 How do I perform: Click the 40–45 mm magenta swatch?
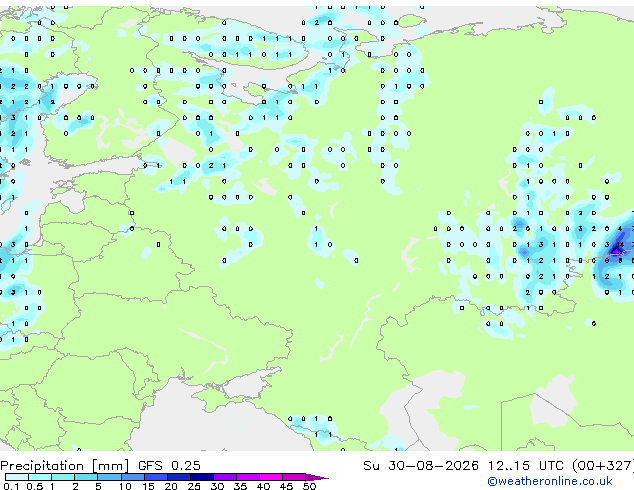click(271, 477)
